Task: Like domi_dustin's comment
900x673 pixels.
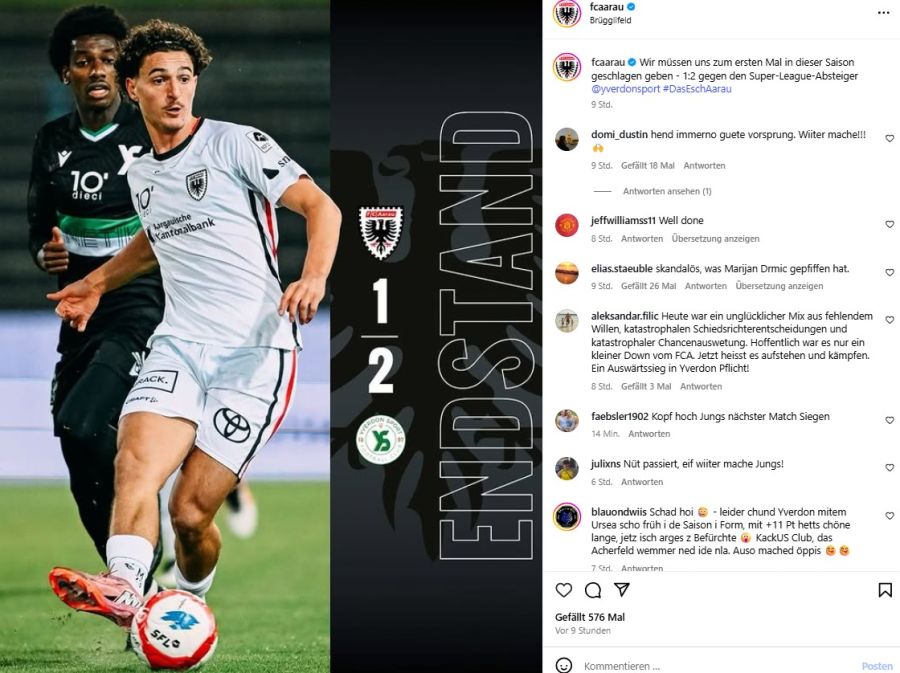Action: click(889, 138)
